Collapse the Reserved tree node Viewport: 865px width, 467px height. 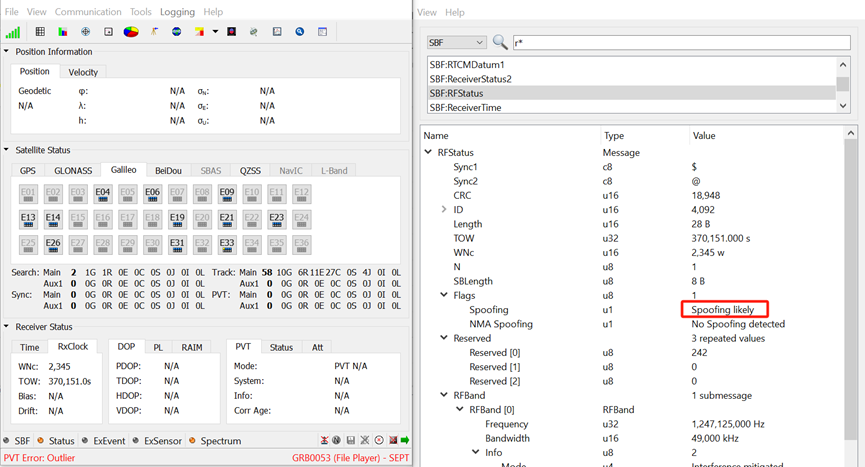[444, 337]
